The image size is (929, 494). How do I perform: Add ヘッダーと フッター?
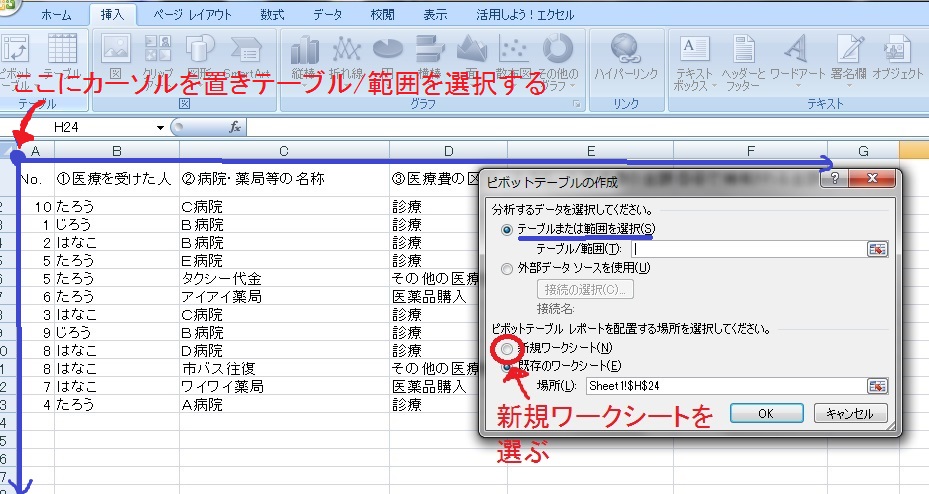(x=744, y=62)
